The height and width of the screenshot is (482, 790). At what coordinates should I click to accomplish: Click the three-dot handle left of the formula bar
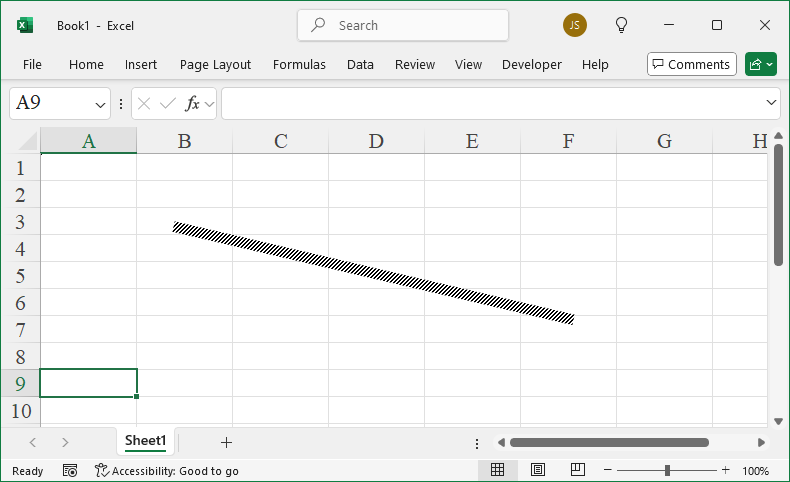[x=120, y=104]
